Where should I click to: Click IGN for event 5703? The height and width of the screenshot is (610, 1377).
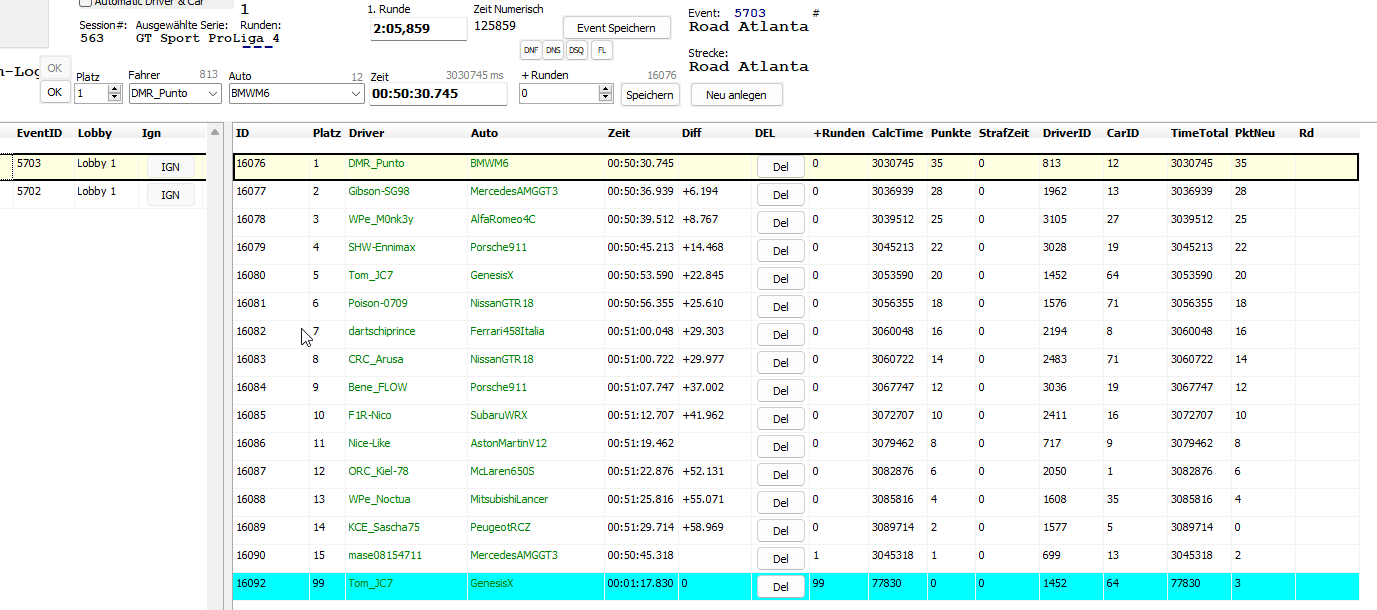click(170, 167)
